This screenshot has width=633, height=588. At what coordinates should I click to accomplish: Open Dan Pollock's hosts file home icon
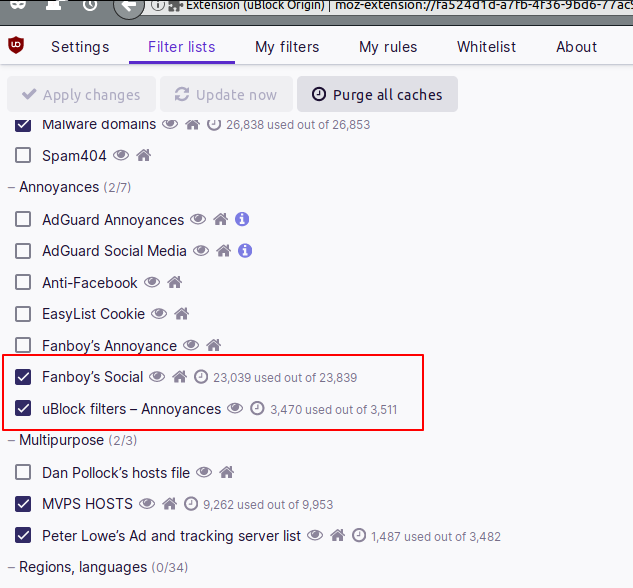tap(226, 472)
